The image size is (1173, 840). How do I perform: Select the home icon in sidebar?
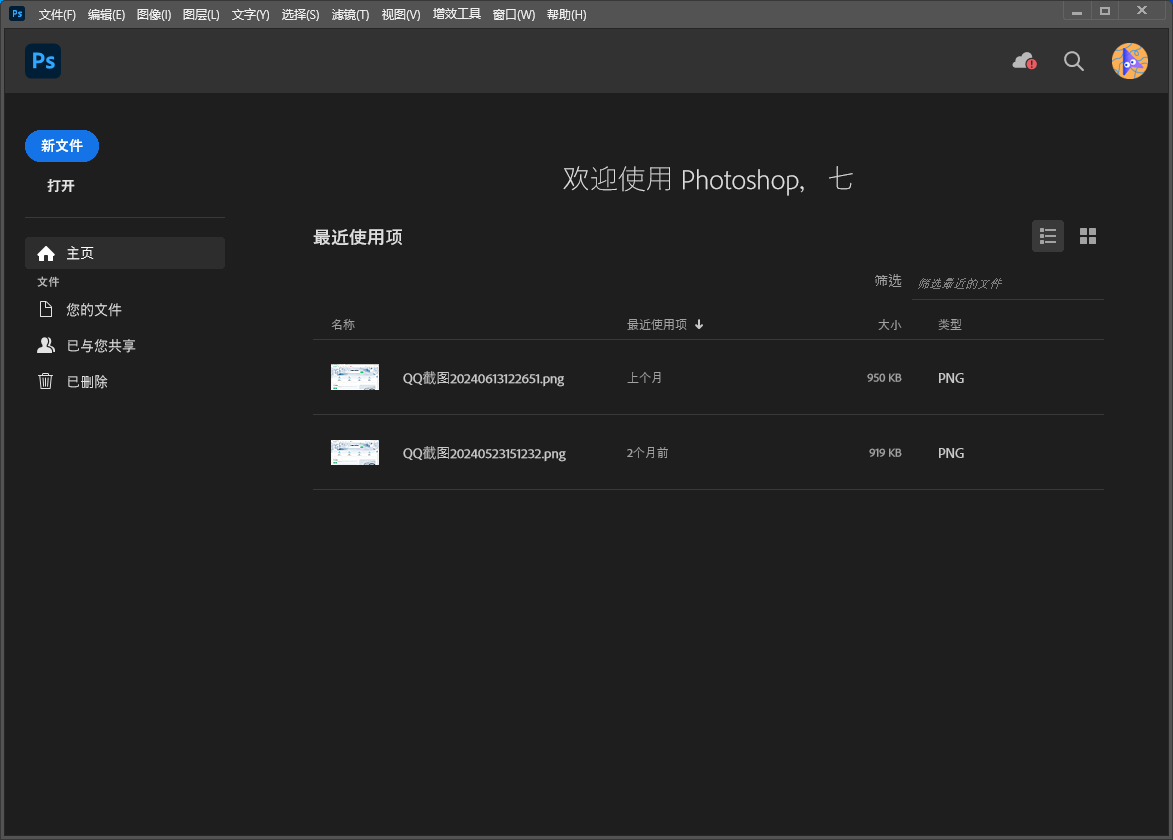[46, 253]
